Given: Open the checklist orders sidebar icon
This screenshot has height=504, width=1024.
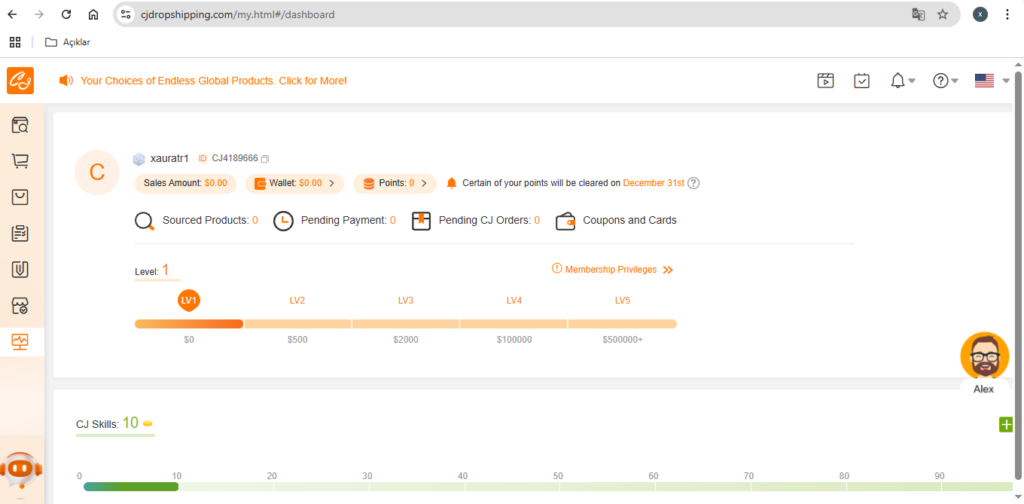Looking at the screenshot, I should [x=20, y=233].
